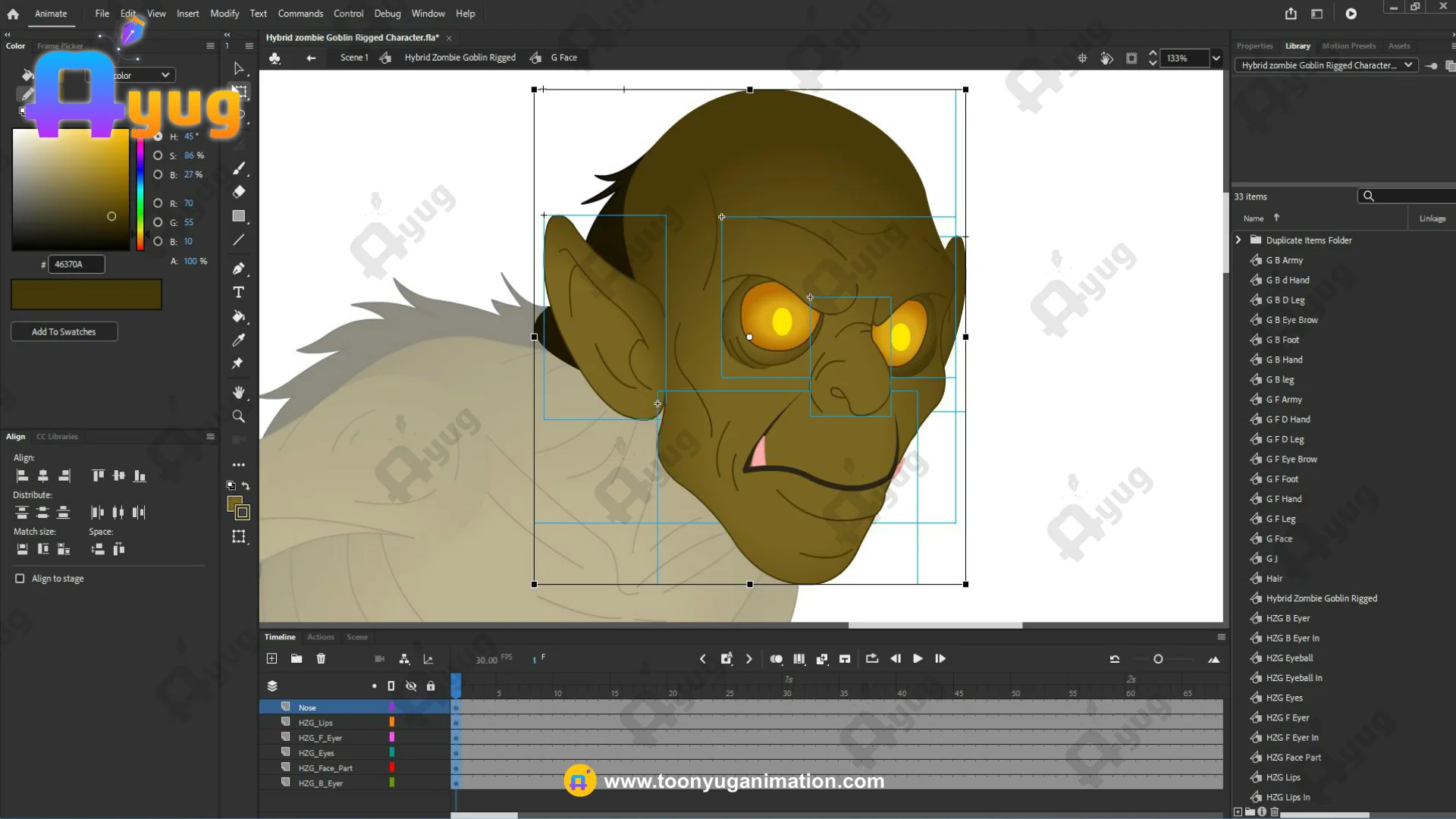Image resolution: width=1456 pixels, height=819 pixels.
Task: Delete layer with timeline trash icon
Action: (321, 659)
